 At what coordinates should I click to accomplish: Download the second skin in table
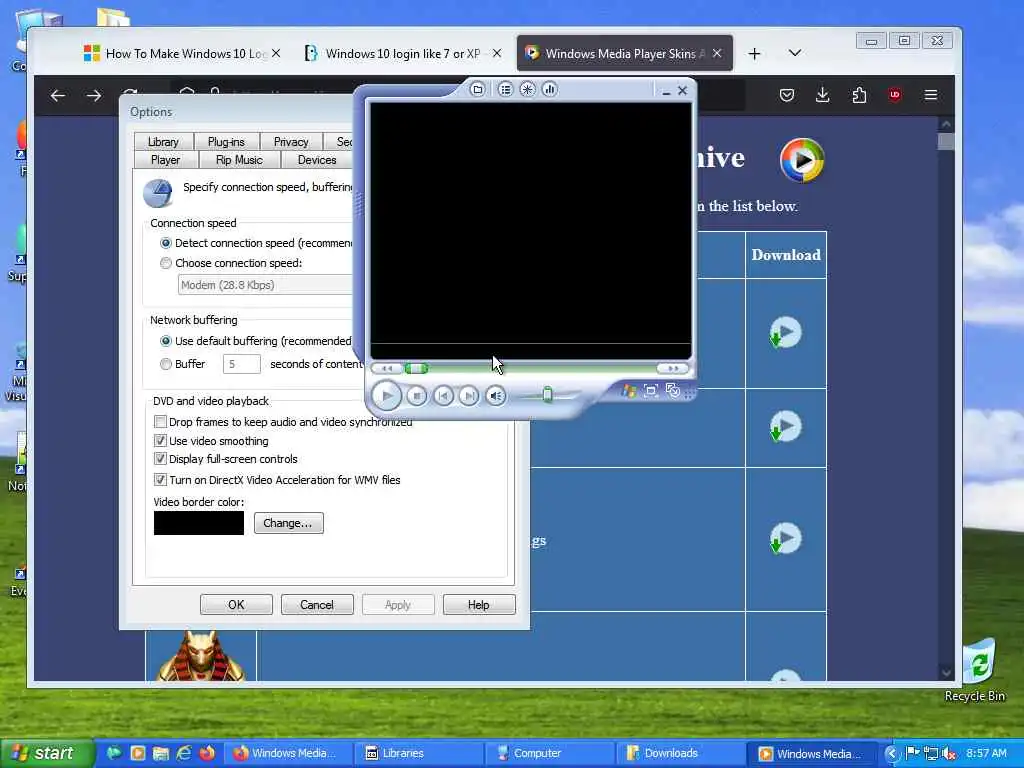click(x=785, y=426)
